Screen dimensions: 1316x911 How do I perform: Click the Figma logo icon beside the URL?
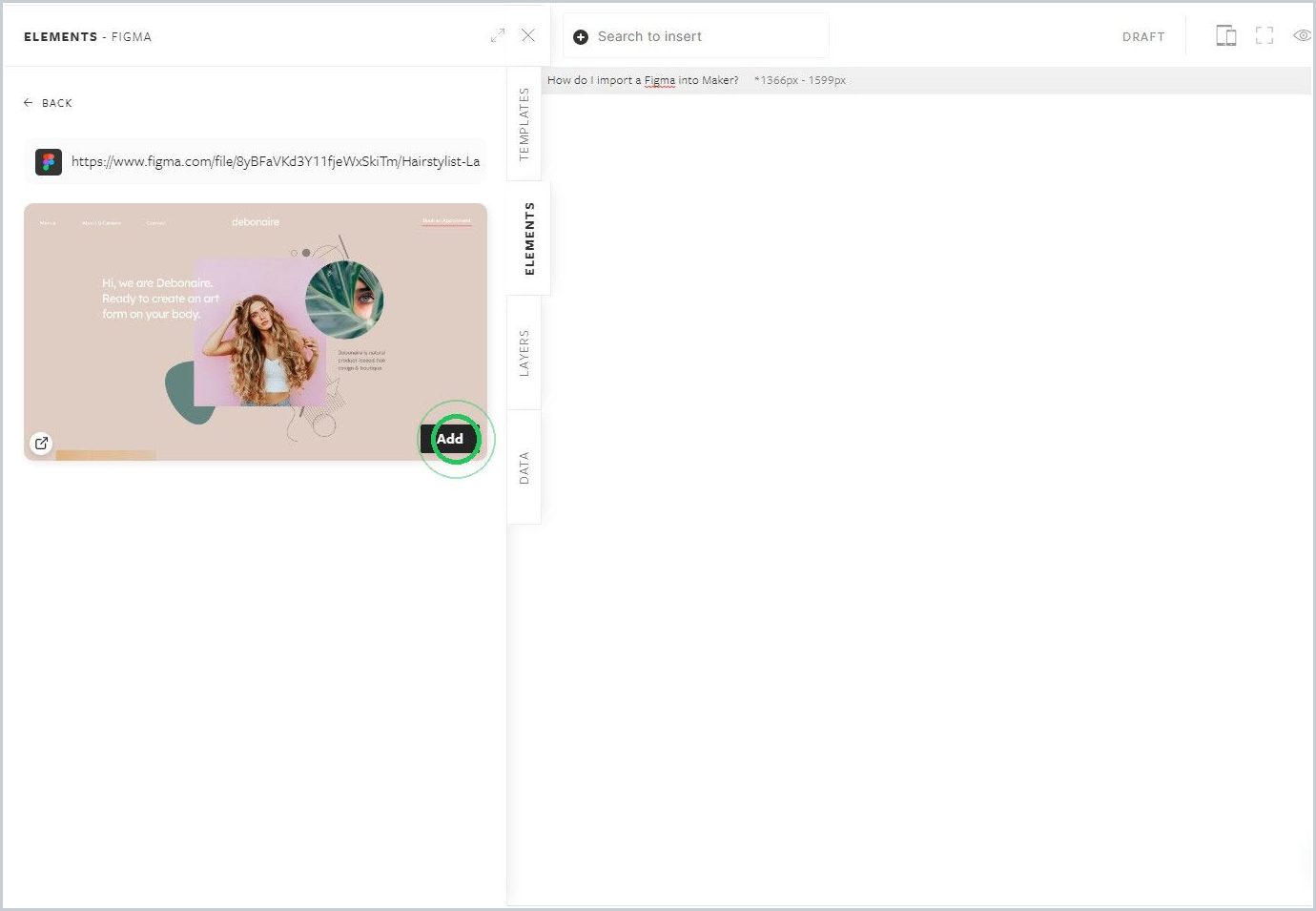49,161
